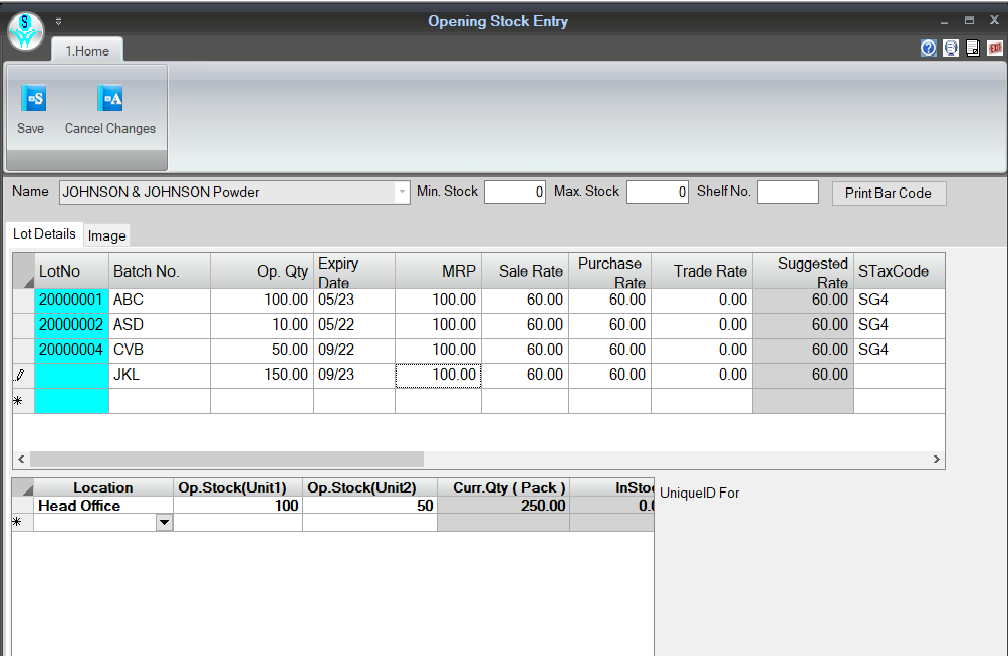
Task: Open the quick access toolbar arrow
Action: 58,21
